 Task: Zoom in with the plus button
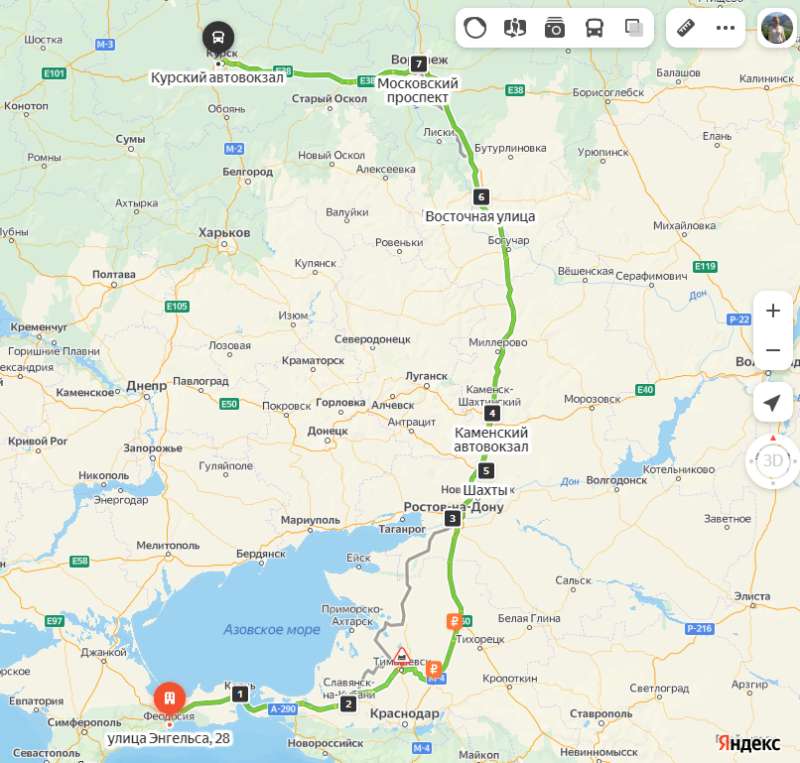[773, 311]
